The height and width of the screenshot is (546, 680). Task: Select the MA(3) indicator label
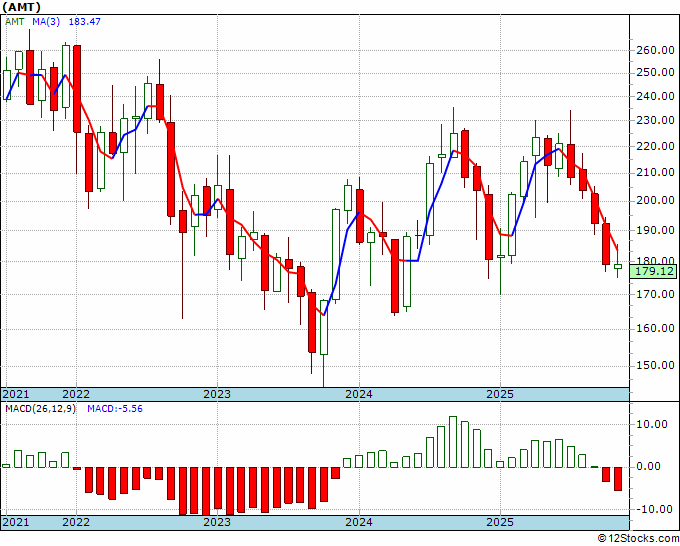coord(46,22)
